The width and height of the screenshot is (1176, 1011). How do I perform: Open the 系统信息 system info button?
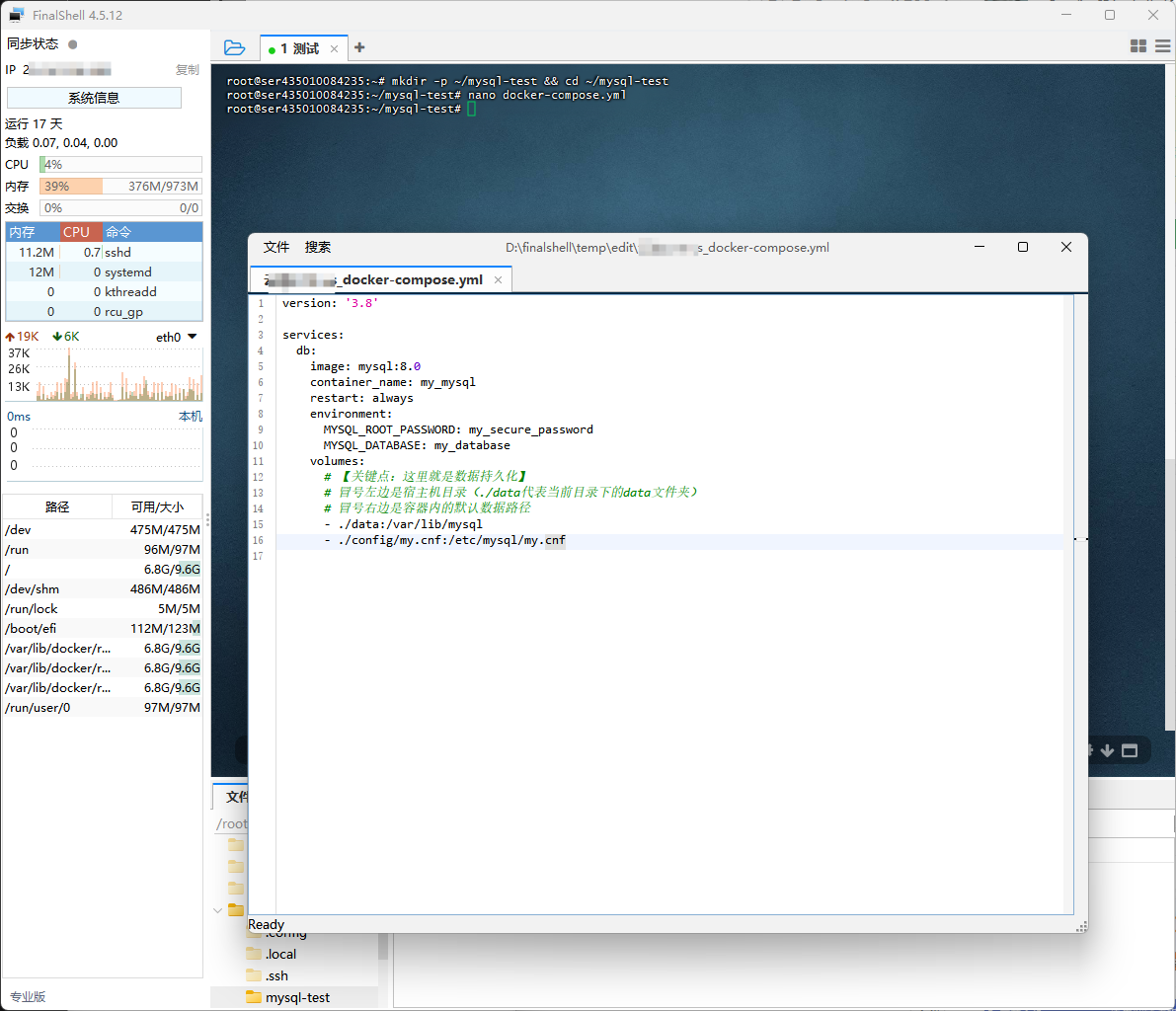pos(94,98)
